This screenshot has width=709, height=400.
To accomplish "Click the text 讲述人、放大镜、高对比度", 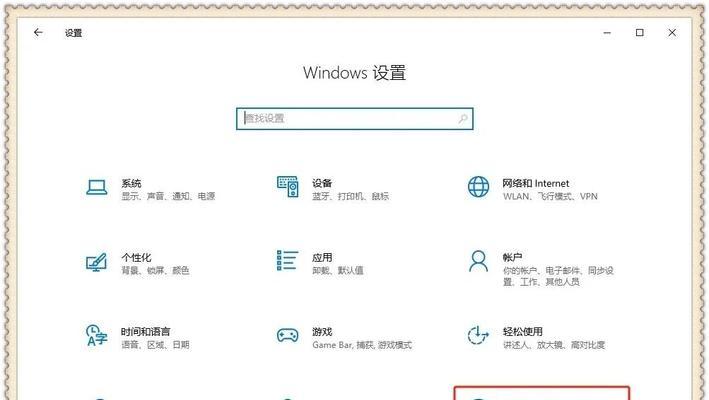I will pyautogui.click(x=554, y=344).
